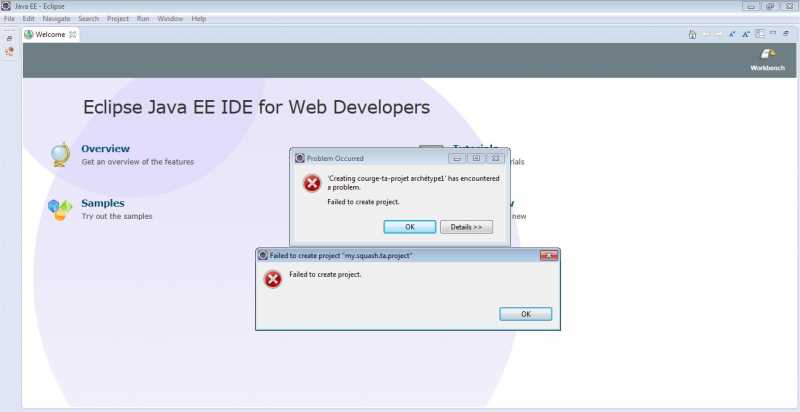Click the Restore icon in left sidebar
The width and height of the screenshot is (800, 412).
[x=9, y=37]
